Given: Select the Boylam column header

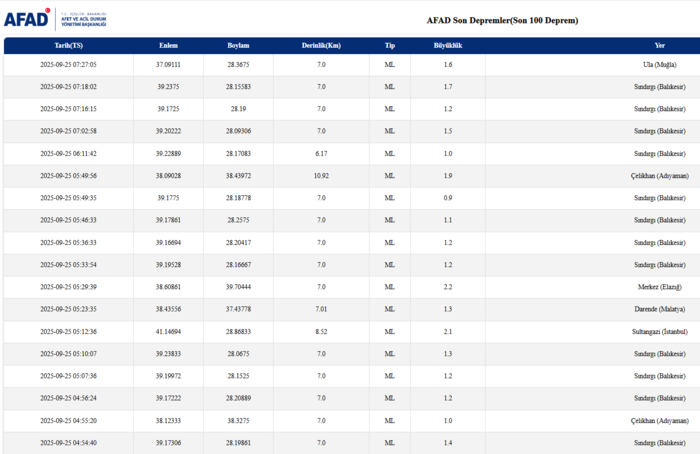Looking at the screenshot, I should 238,46.
